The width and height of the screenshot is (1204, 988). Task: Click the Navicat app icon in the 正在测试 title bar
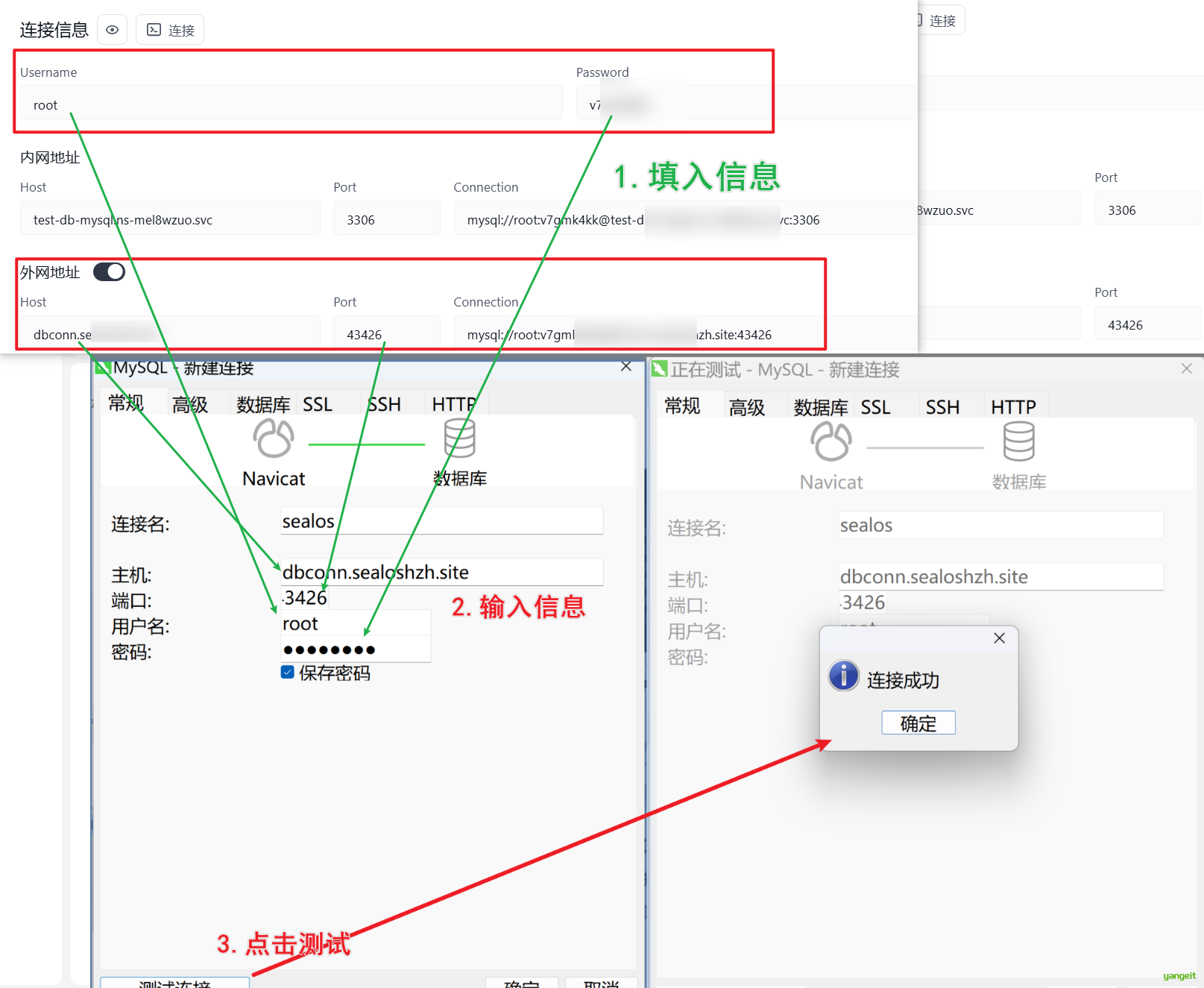pos(659,368)
